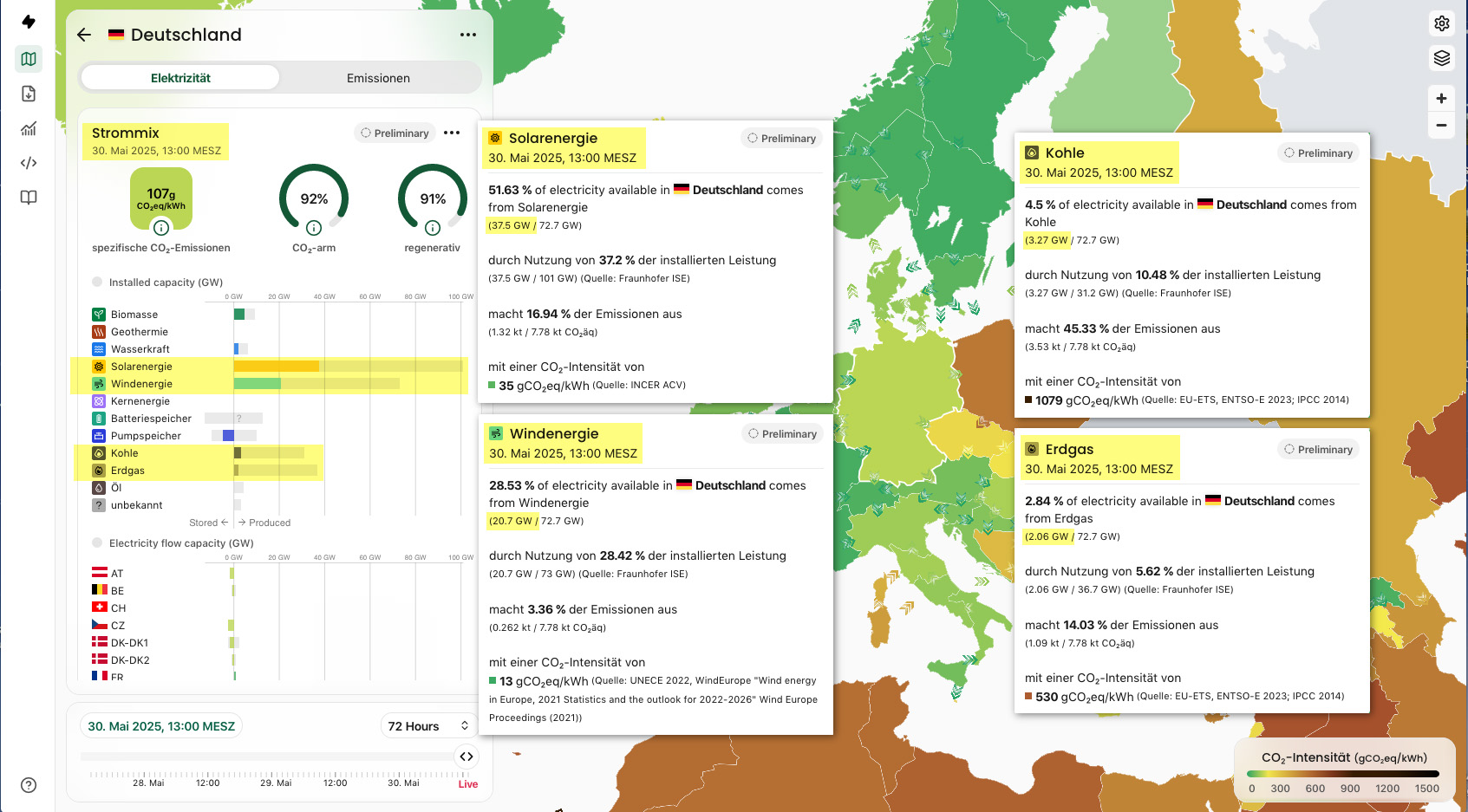Click the Live button on the timeline
The width and height of the screenshot is (1468, 812).
pyautogui.click(x=468, y=783)
